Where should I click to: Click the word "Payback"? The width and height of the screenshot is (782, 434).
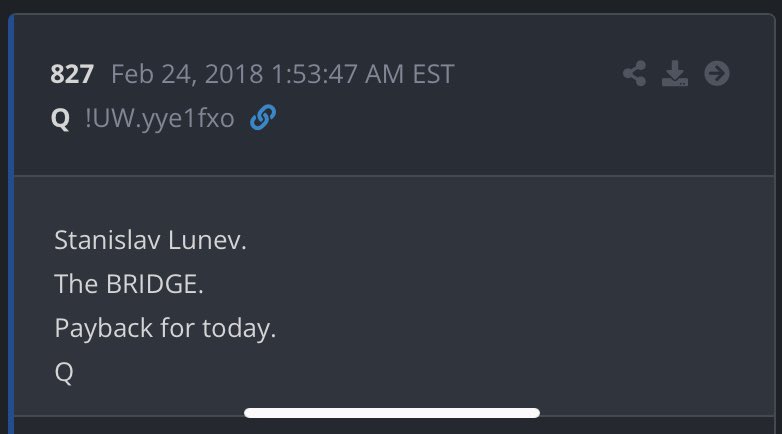[x=97, y=328]
